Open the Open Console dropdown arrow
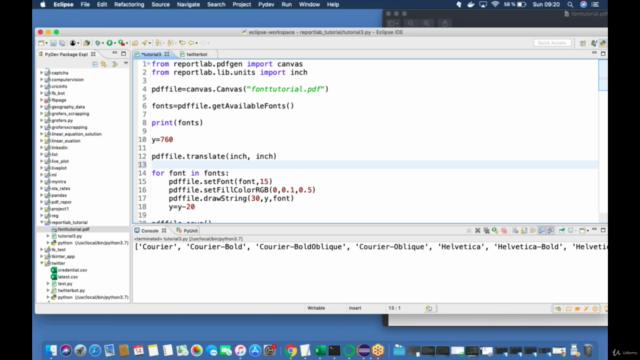The height and width of the screenshot is (360, 640). 587,231
